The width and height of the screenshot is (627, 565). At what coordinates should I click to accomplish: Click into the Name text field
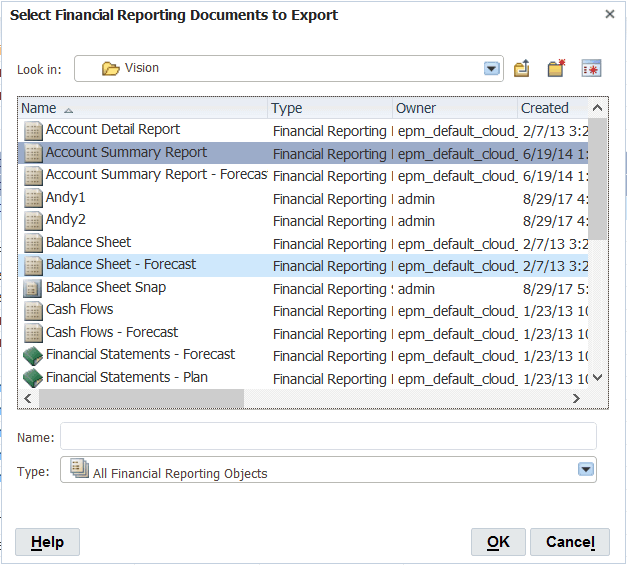(328, 437)
